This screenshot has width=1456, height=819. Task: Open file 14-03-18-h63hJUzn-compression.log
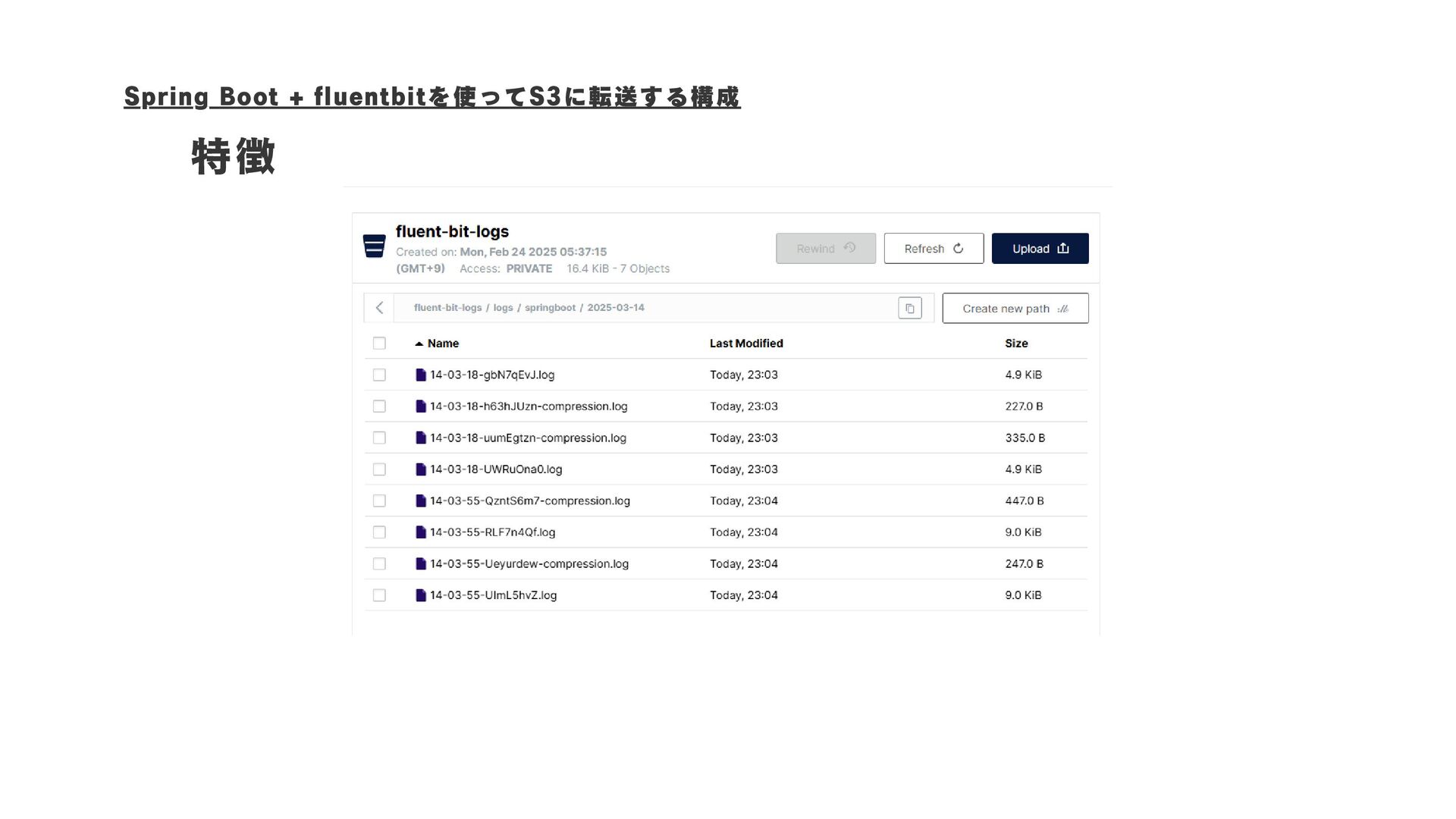pyautogui.click(x=529, y=406)
